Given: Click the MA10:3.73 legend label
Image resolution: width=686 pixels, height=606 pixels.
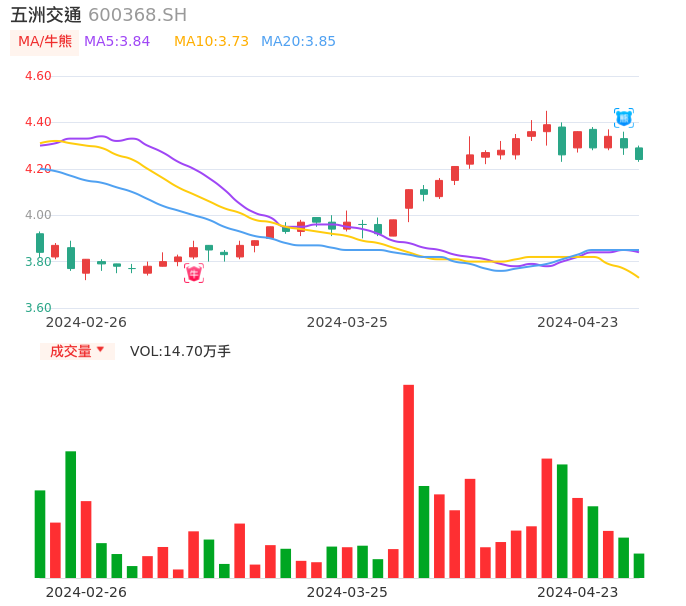Looking at the screenshot, I should pos(211,42).
